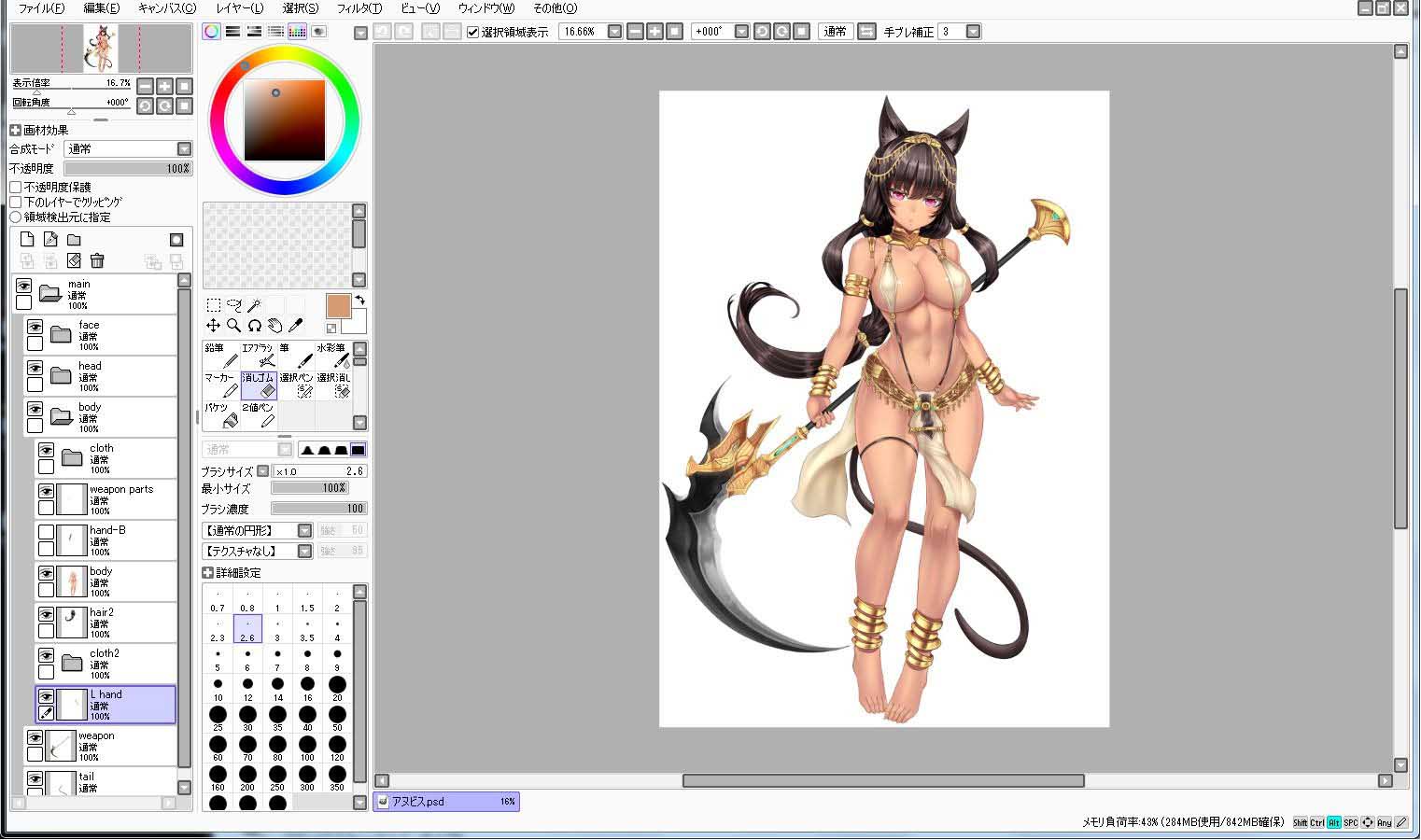The width and height of the screenshot is (1421, 840).
Task: Open the レイヤー(L) menu
Action: 239,8
